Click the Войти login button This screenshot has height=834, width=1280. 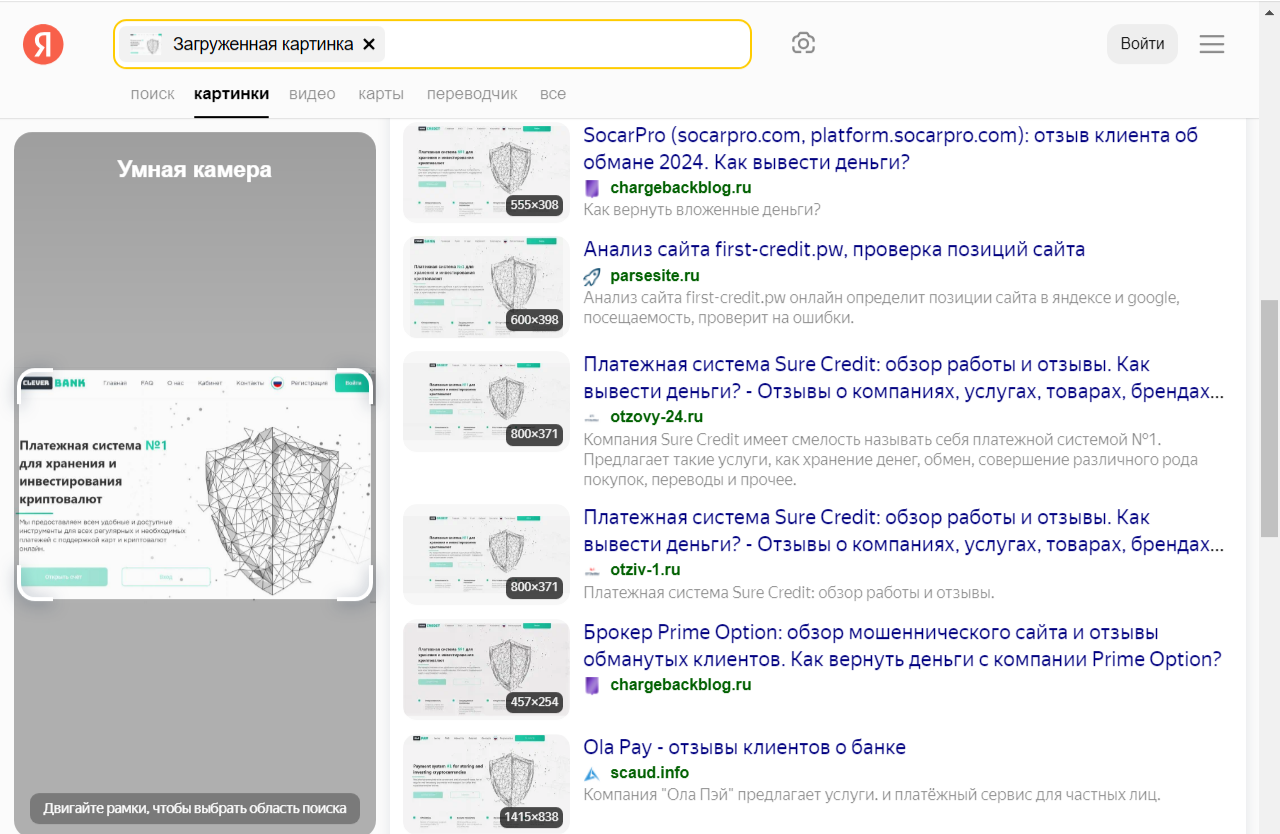point(1142,44)
